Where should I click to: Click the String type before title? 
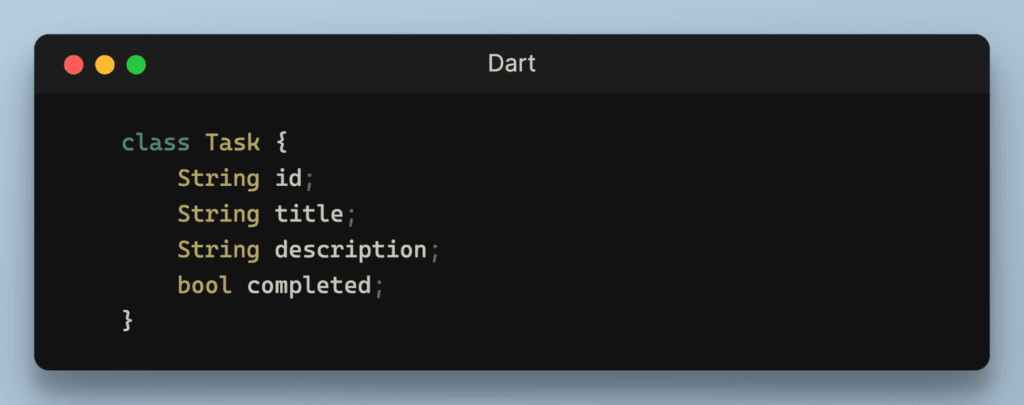(x=219, y=214)
